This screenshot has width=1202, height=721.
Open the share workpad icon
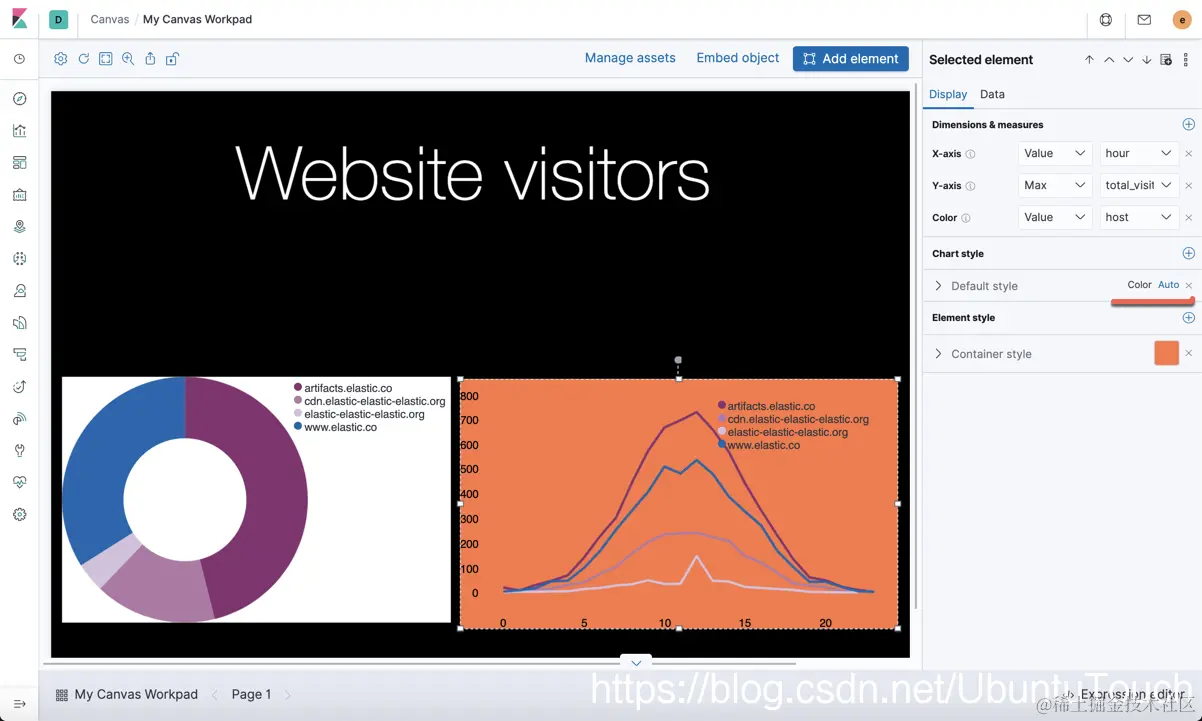pos(150,59)
